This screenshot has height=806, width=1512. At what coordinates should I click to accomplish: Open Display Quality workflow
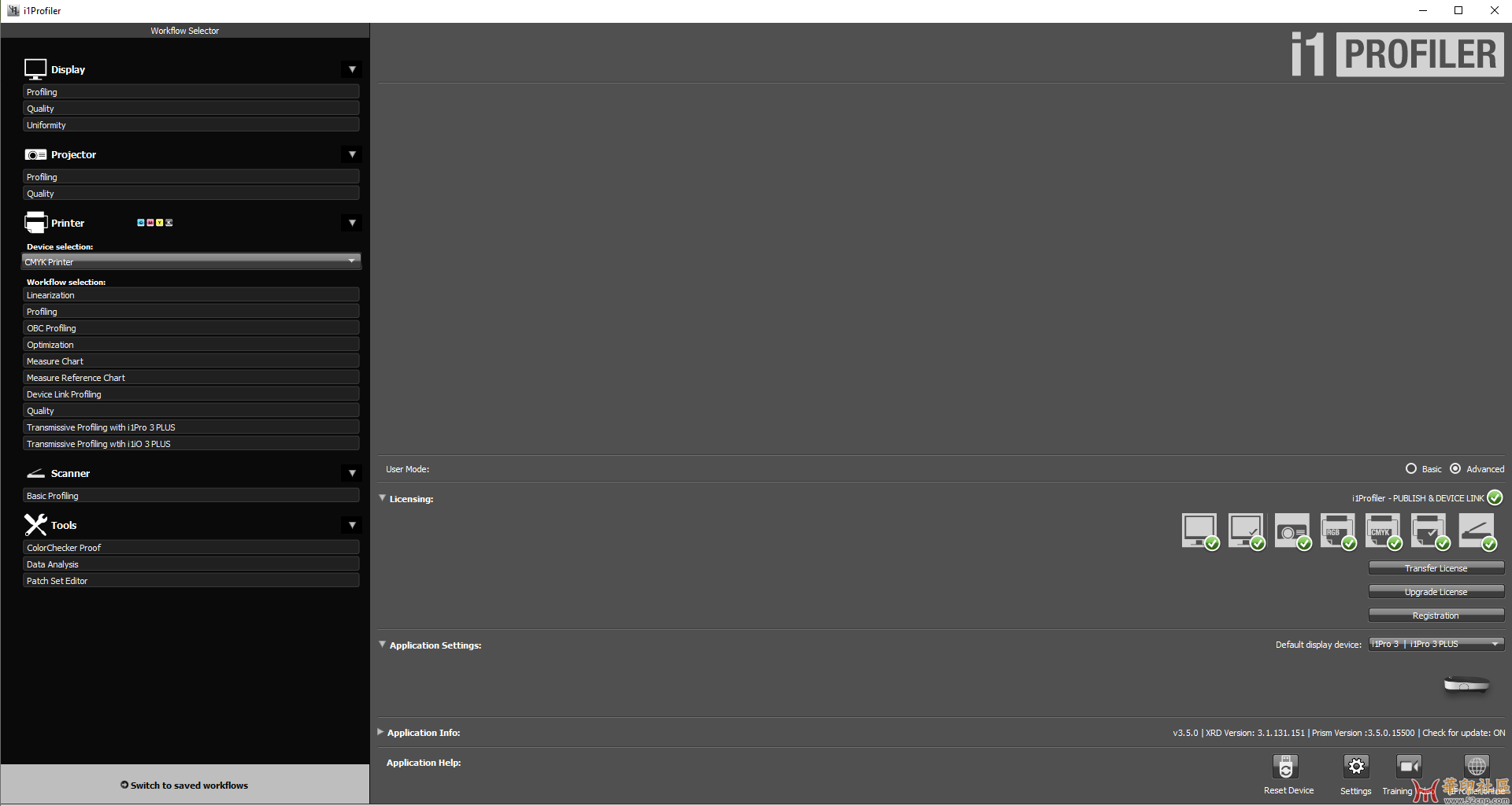191,109
